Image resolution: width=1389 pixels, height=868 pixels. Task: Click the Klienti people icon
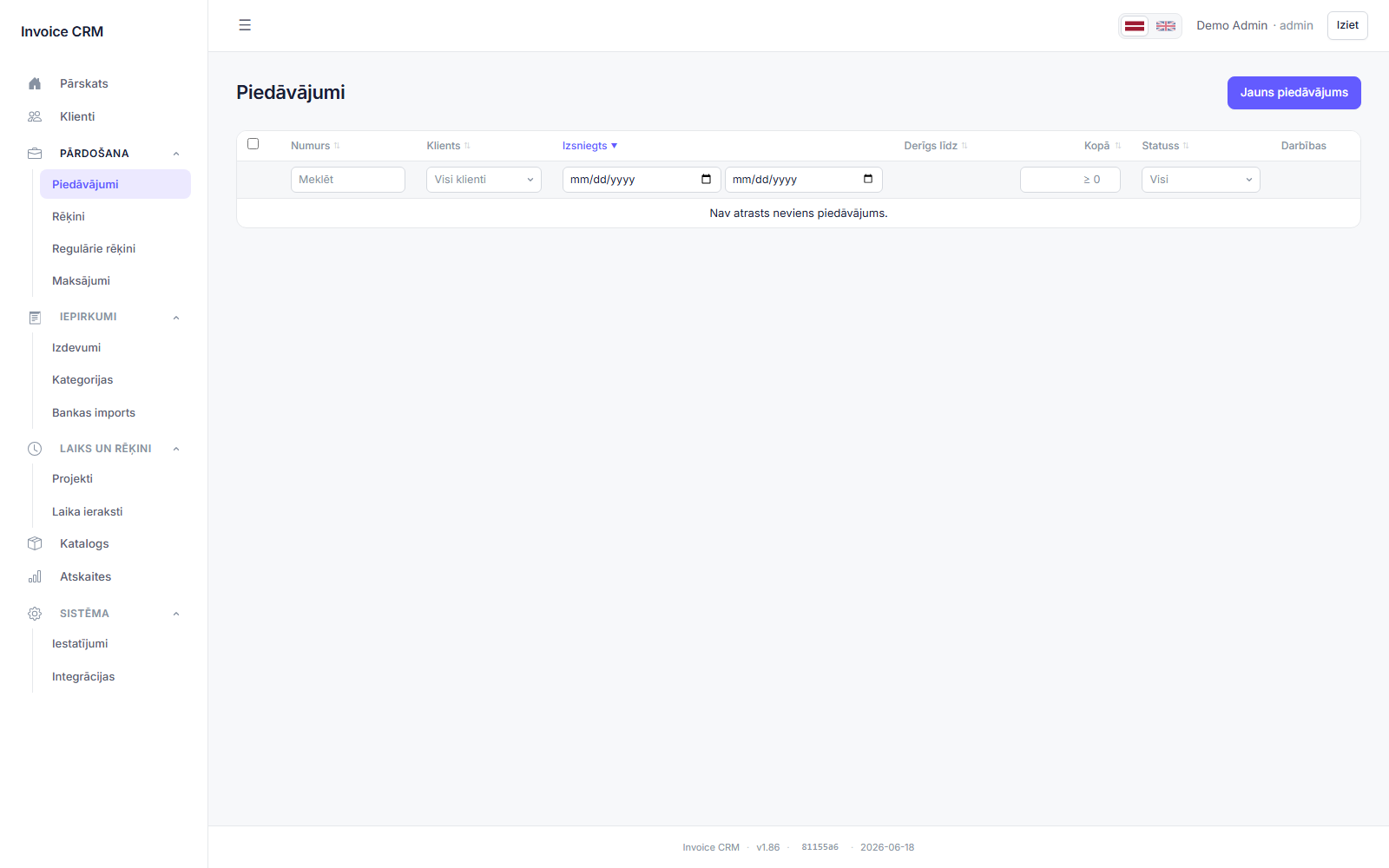[35, 116]
